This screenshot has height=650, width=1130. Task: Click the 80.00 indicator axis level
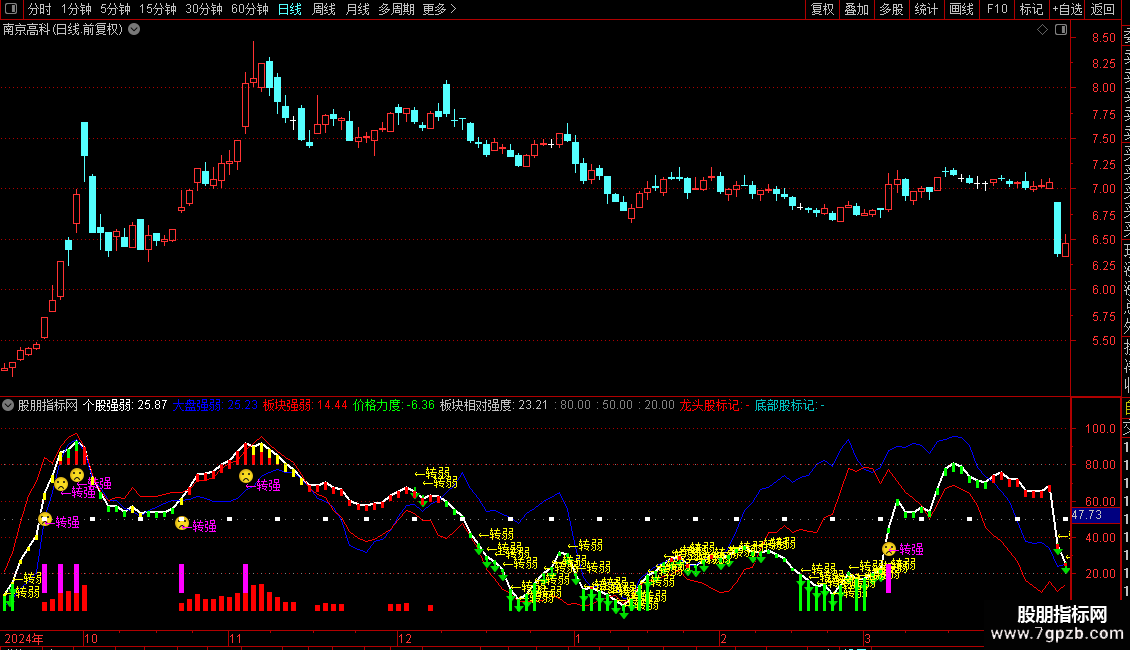coord(1100,465)
